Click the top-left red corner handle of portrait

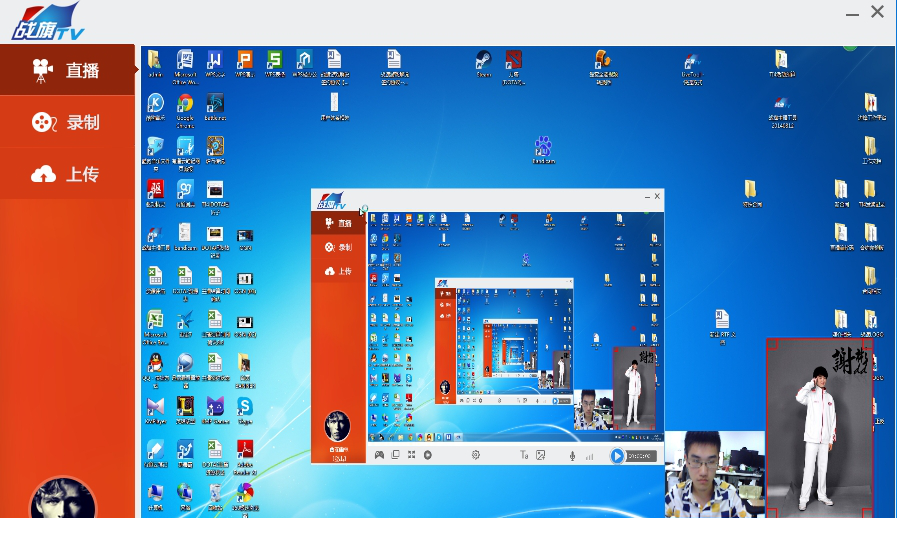[772, 343]
